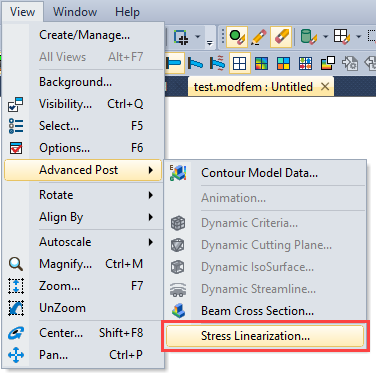Click the pencil draw icon in toolbar
Screen dimensions: 376x375
[x=259, y=37]
